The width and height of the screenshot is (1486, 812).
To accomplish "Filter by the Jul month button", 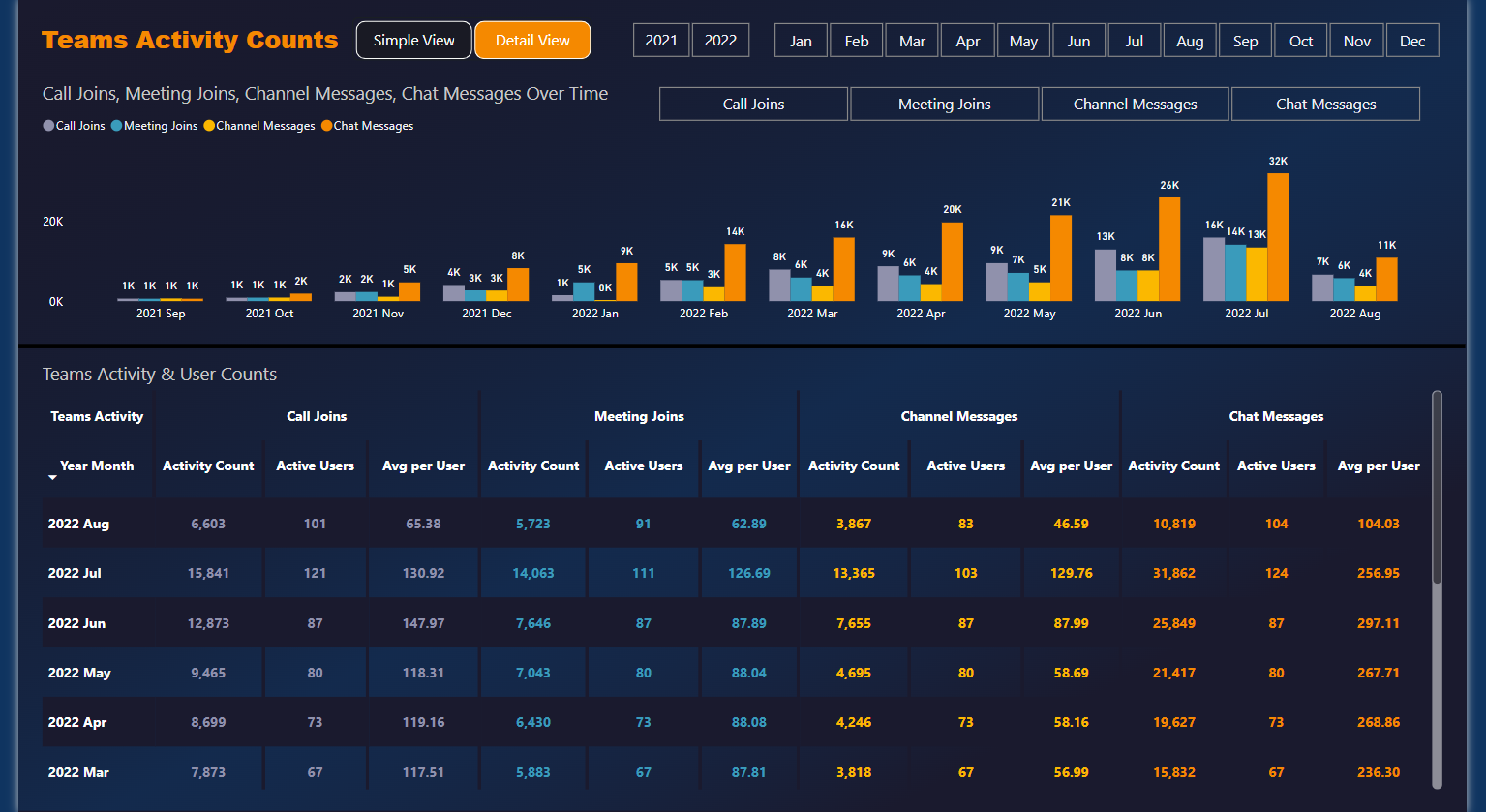I will pos(1135,42).
